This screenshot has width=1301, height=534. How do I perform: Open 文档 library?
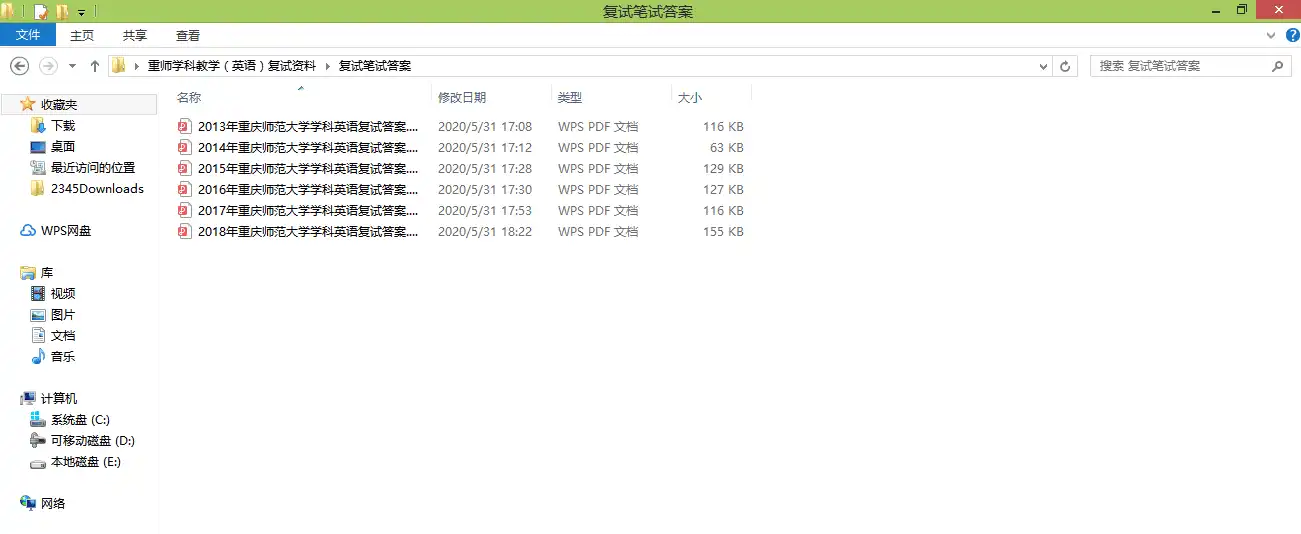[x=63, y=336]
